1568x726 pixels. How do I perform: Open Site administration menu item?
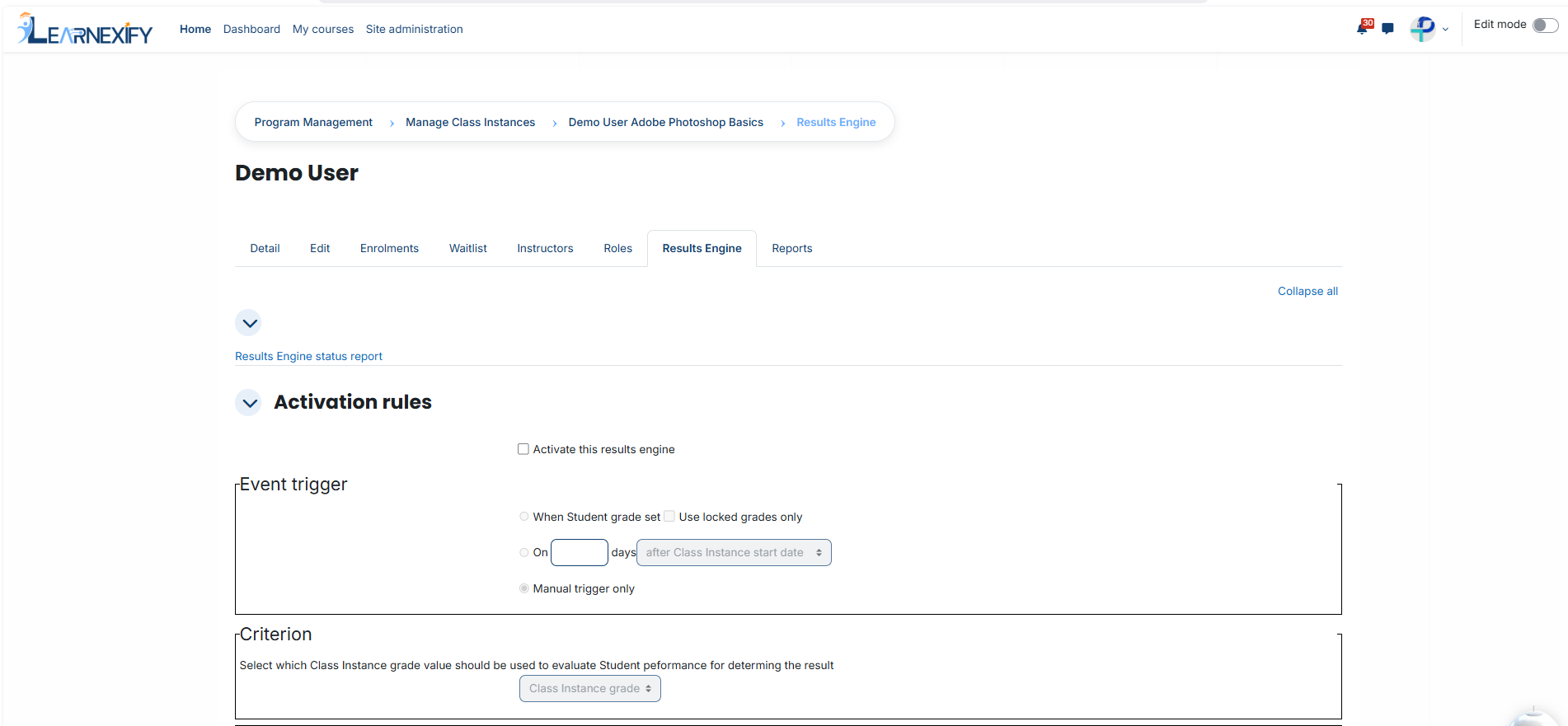(x=415, y=29)
